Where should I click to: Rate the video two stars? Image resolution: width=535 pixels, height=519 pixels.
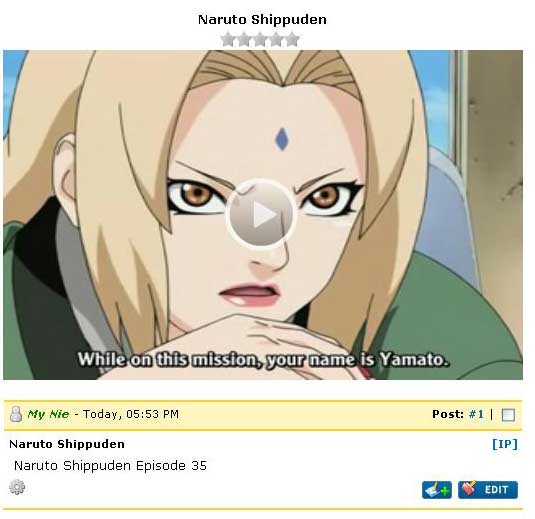pyautogui.click(x=244, y=40)
